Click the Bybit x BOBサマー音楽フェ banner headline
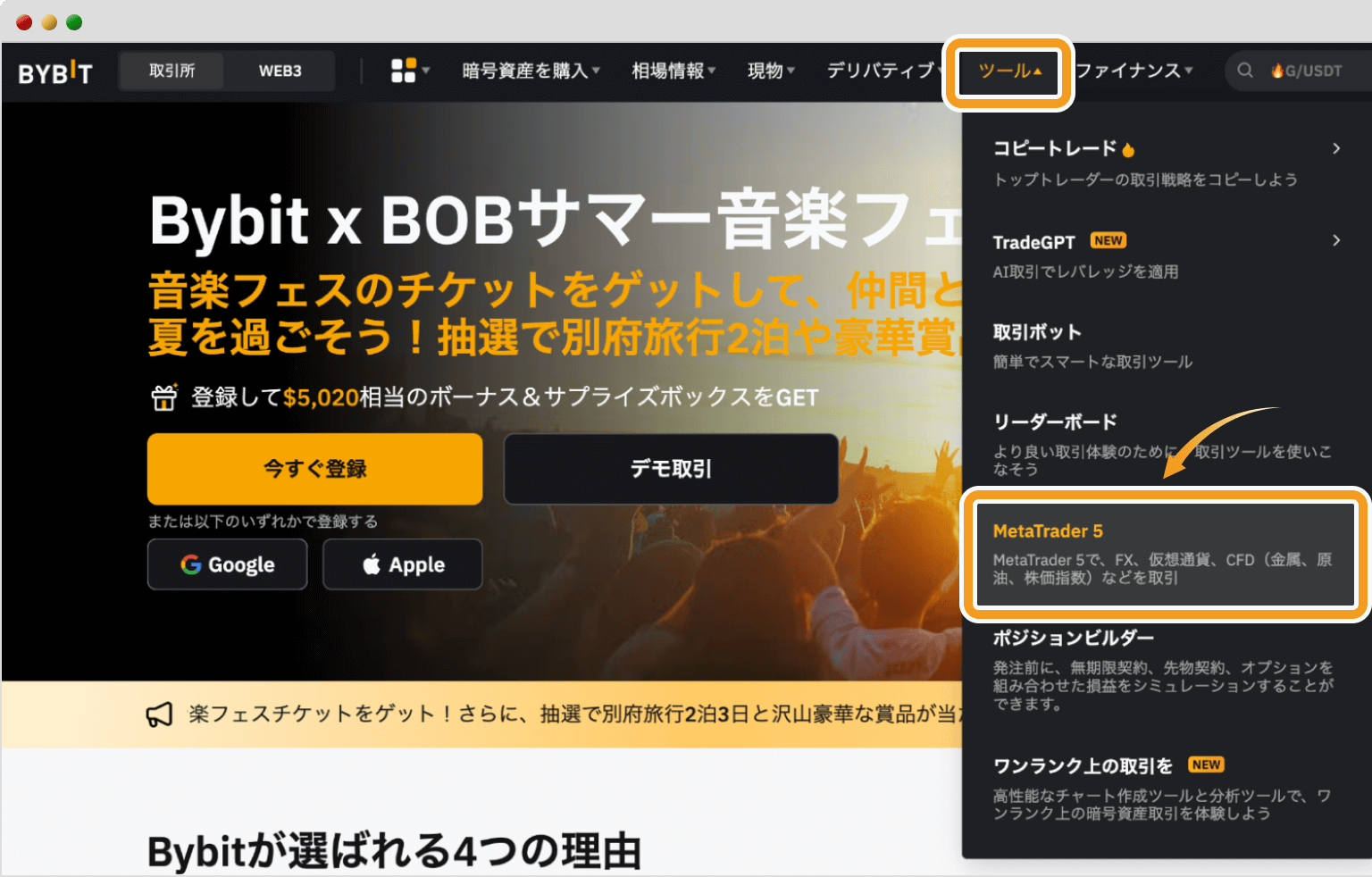 point(556,220)
